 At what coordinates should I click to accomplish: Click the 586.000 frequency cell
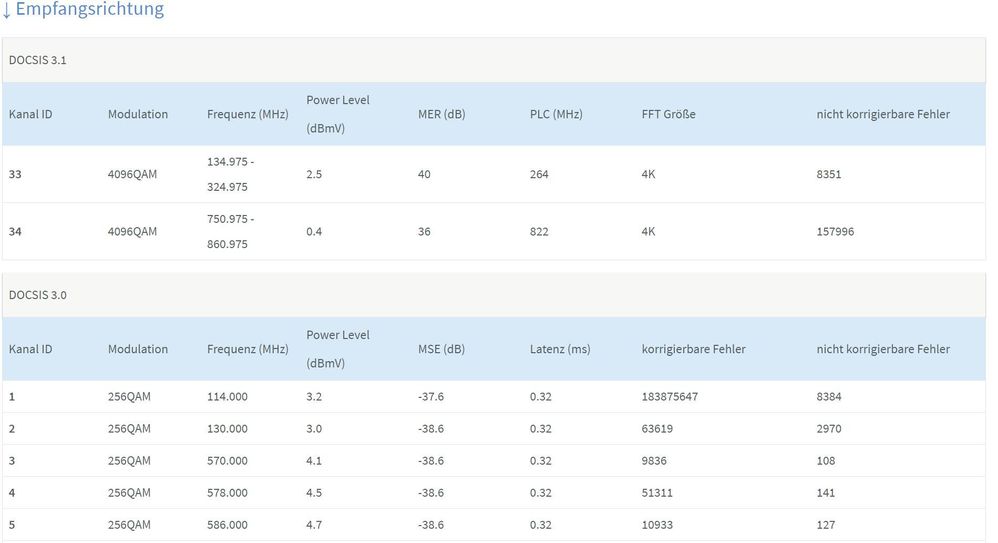click(227, 525)
